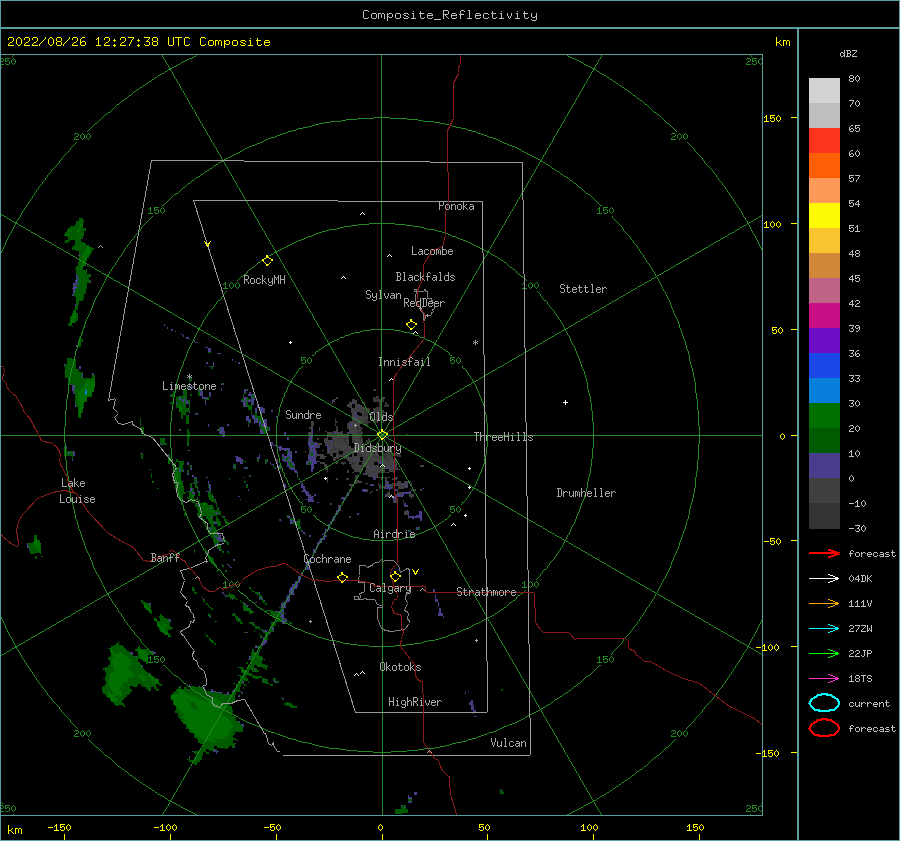The image size is (900, 841).
Task: Click the Cochrane town label
Action: pos(327,559)
